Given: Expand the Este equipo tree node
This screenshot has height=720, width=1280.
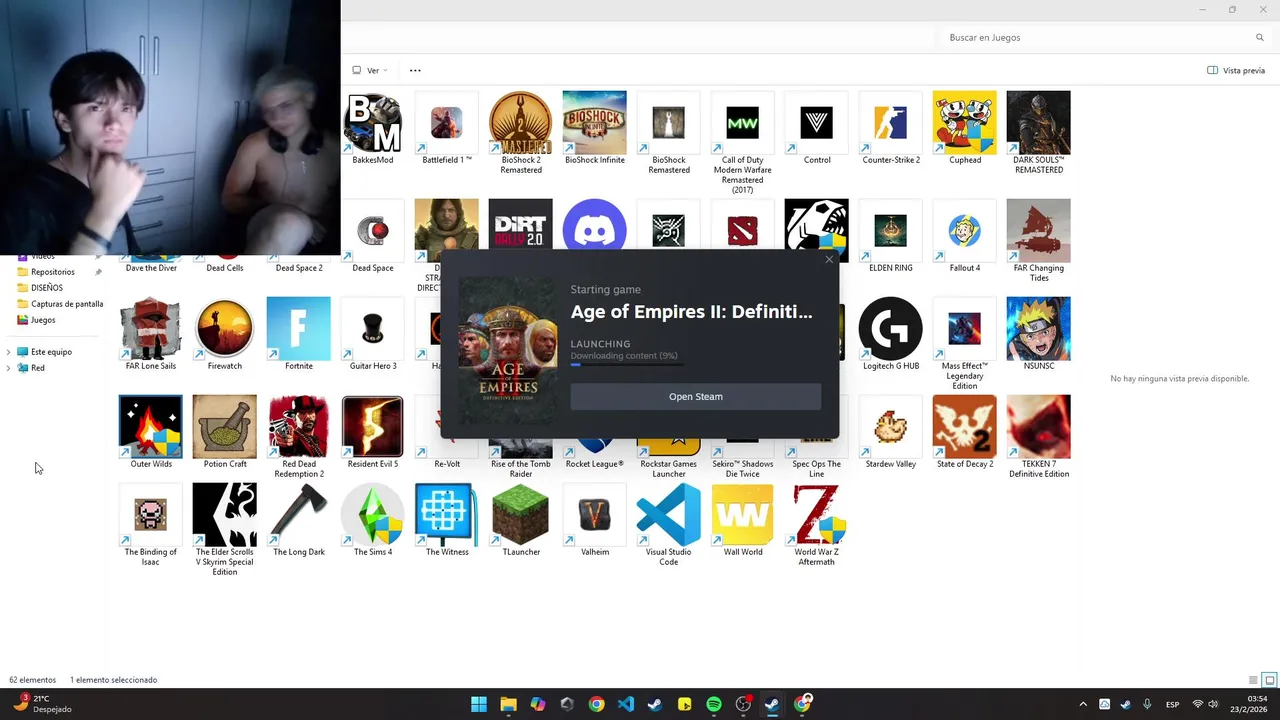Looking at the screenshot, I should tap(9, 352).
